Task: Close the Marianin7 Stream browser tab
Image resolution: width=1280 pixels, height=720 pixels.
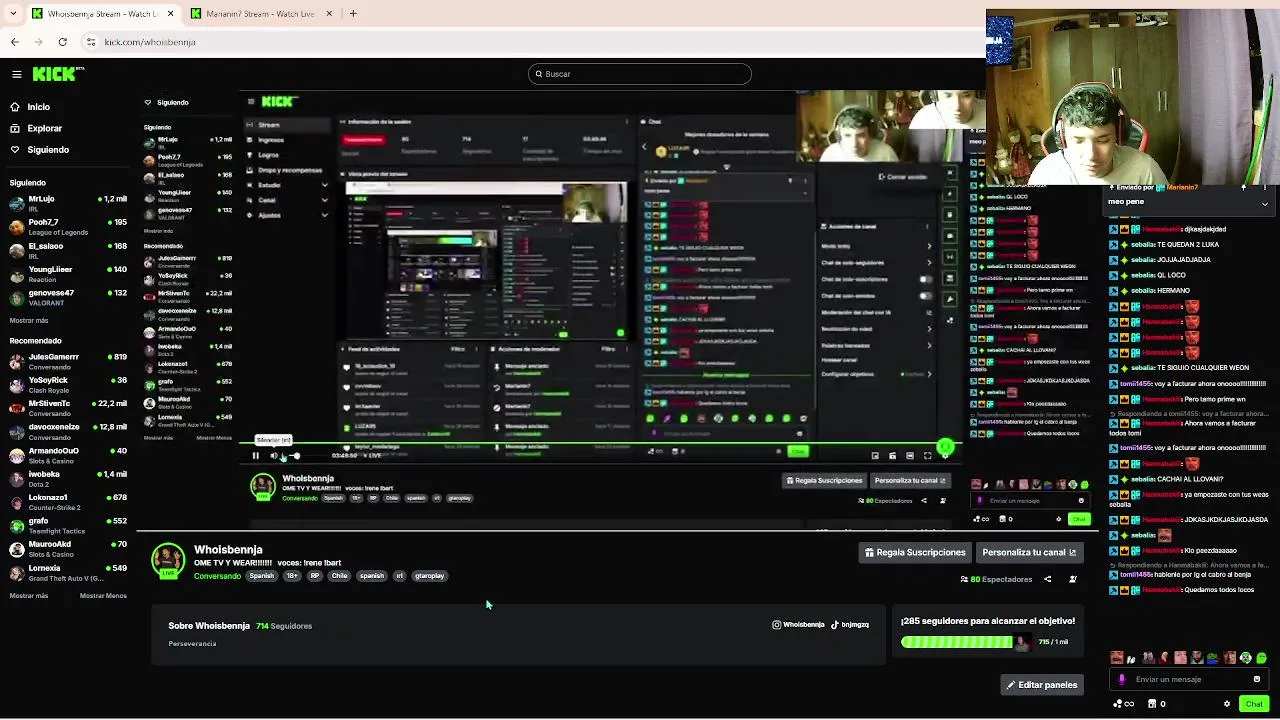Action: click(x=330, y=14)
